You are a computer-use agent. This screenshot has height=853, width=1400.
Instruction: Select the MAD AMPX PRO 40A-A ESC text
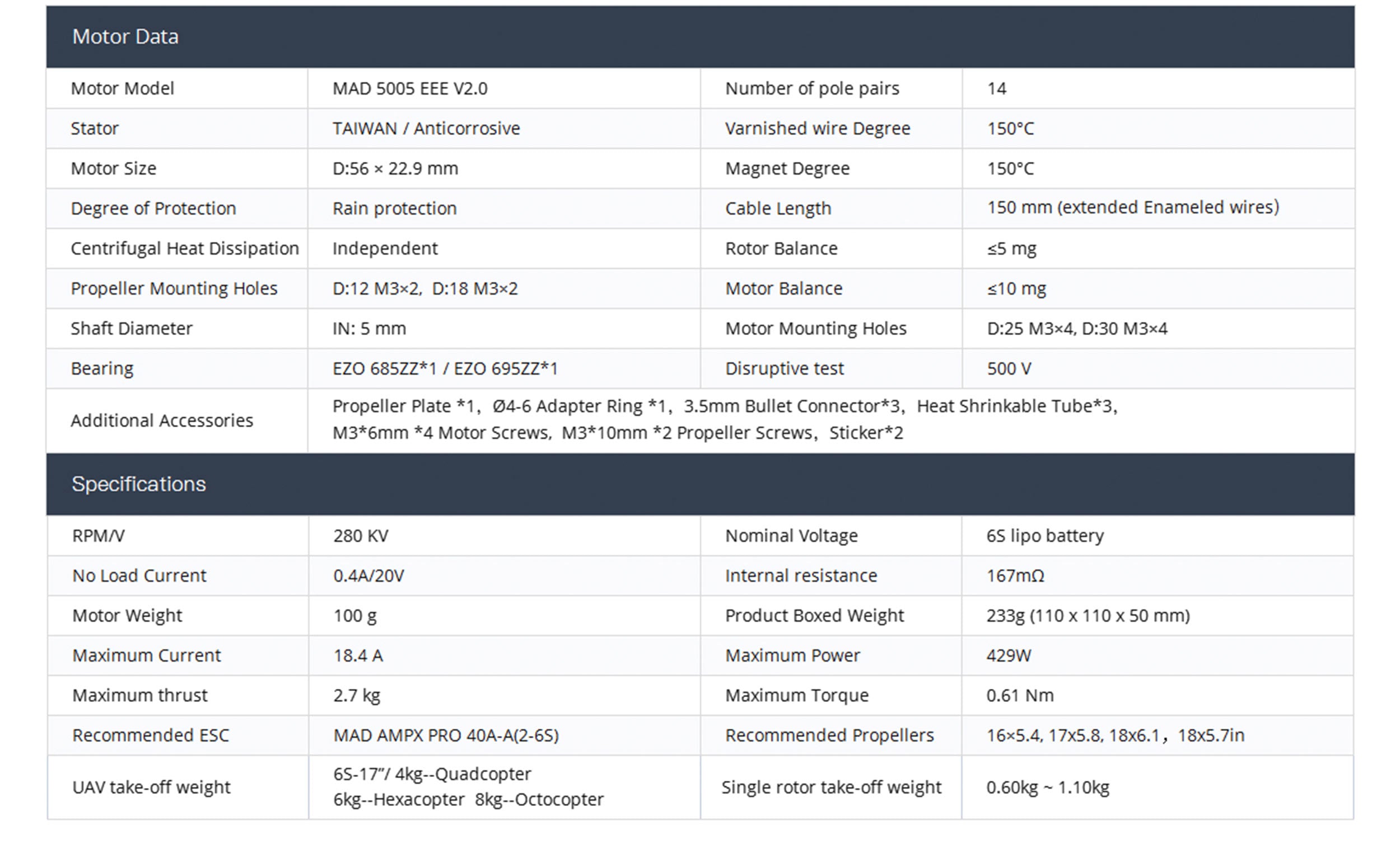click(x=446, y=735)
